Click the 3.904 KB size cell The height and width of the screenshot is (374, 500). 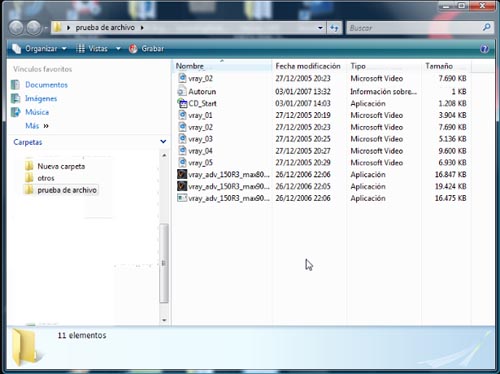(x=452, y=116)
